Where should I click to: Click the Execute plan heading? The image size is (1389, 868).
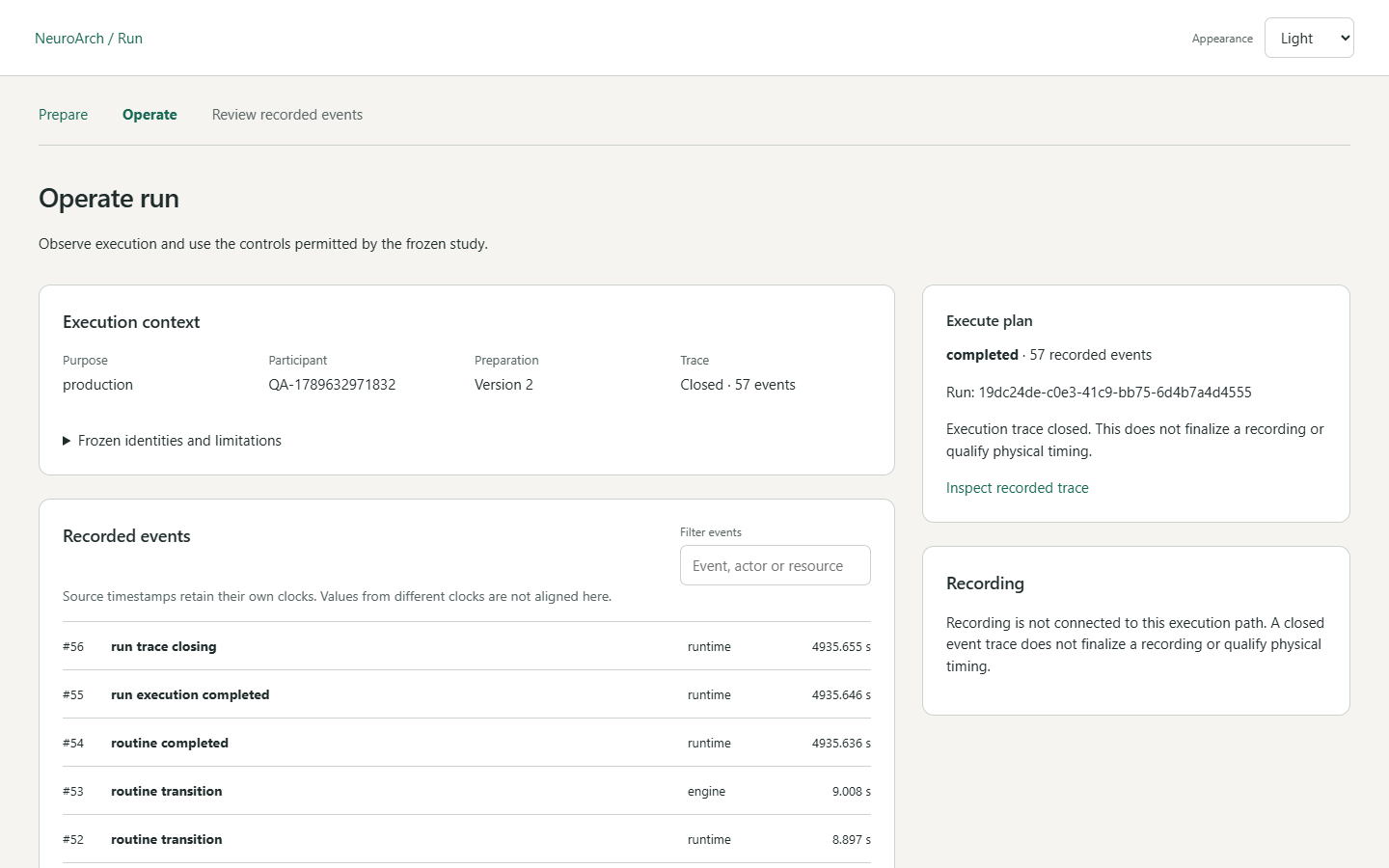point(990,321)
